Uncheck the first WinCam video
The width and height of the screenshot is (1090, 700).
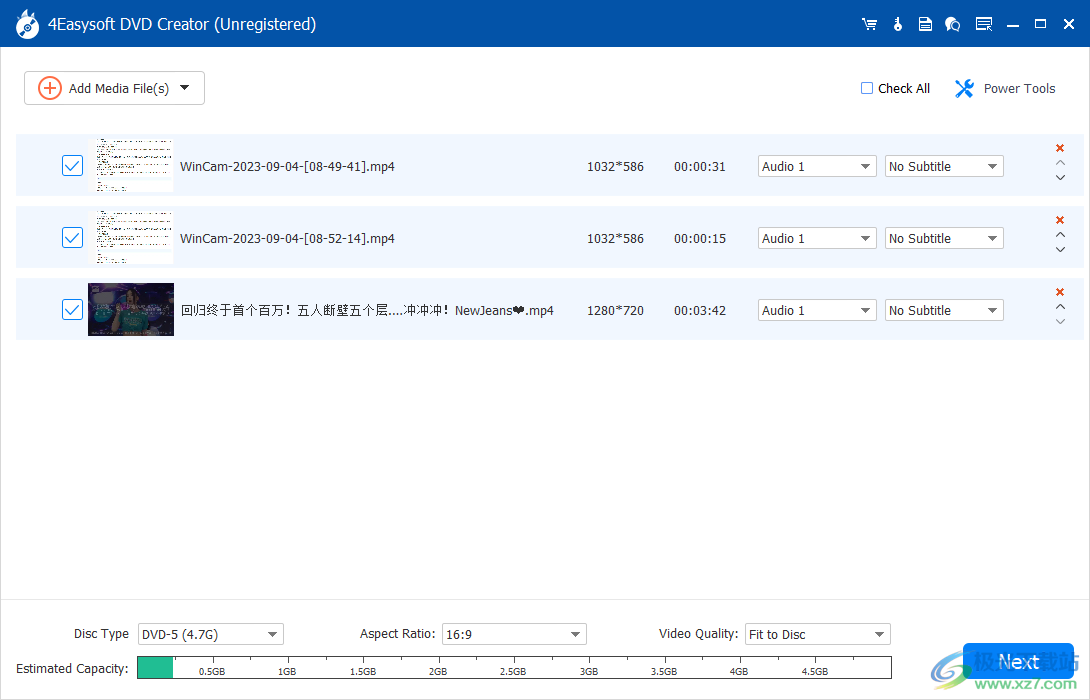71,165
